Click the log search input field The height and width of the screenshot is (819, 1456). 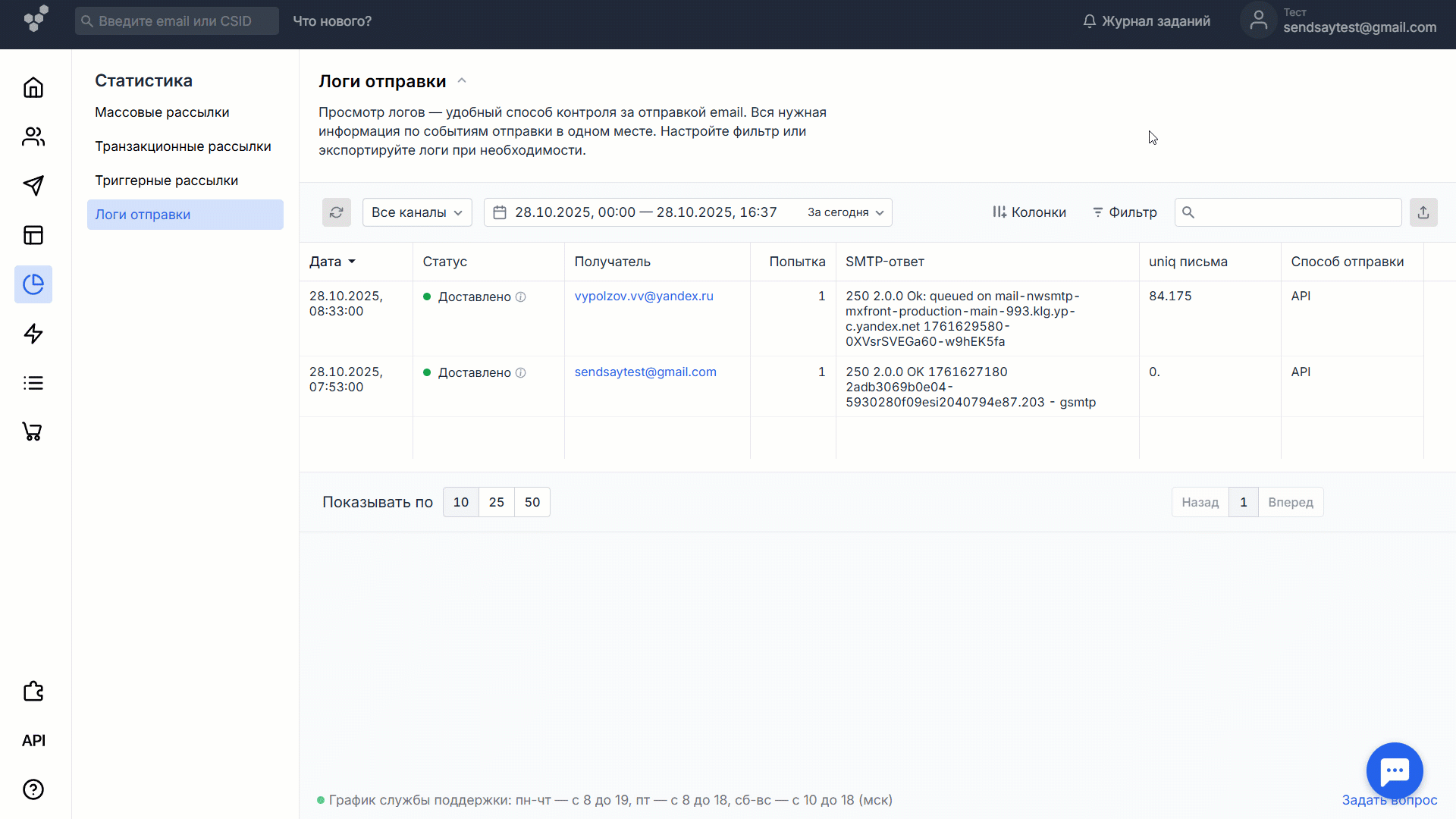click(x=1297, y=212)
